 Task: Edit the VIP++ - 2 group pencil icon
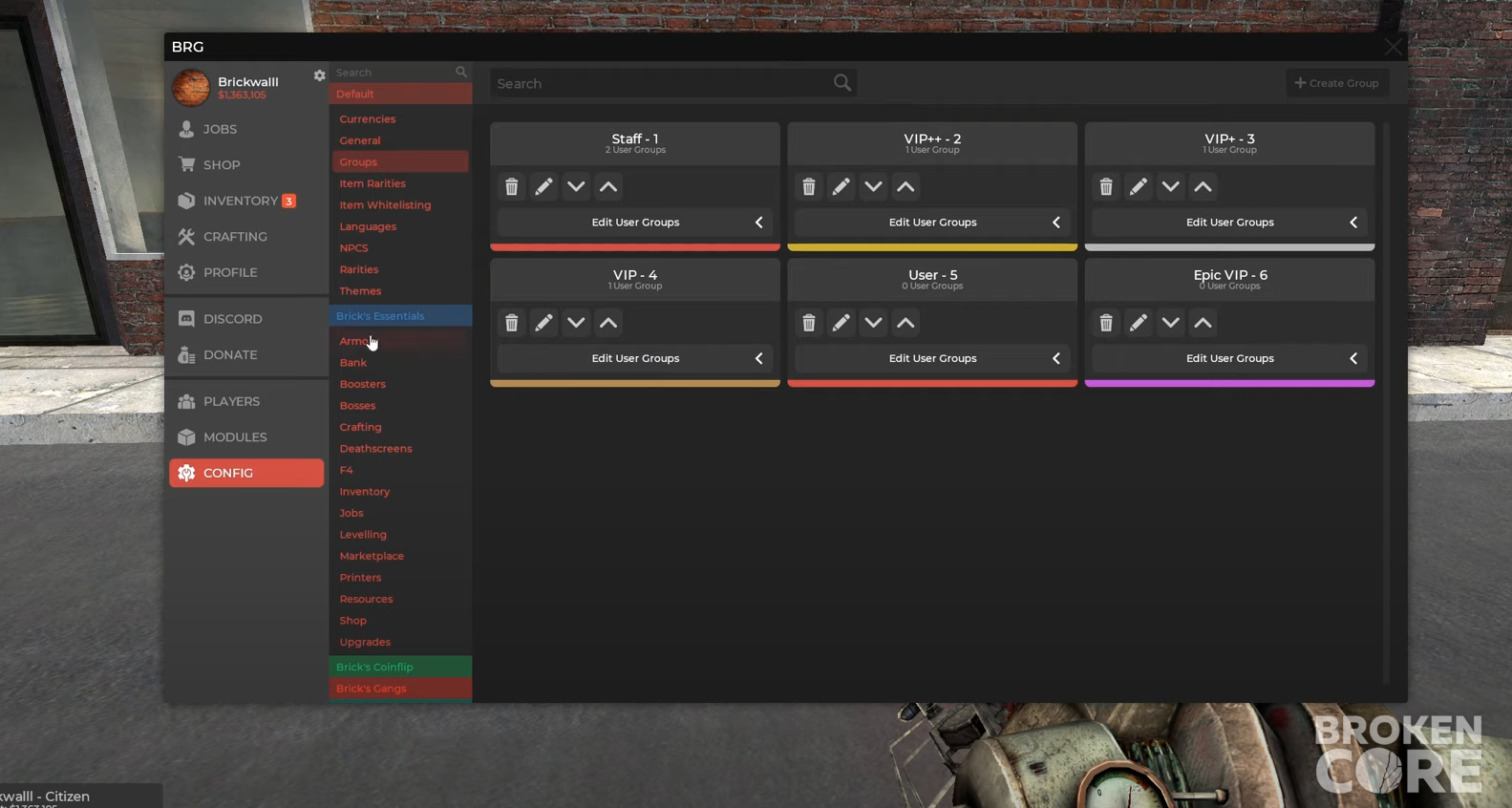tap(841, 187)
